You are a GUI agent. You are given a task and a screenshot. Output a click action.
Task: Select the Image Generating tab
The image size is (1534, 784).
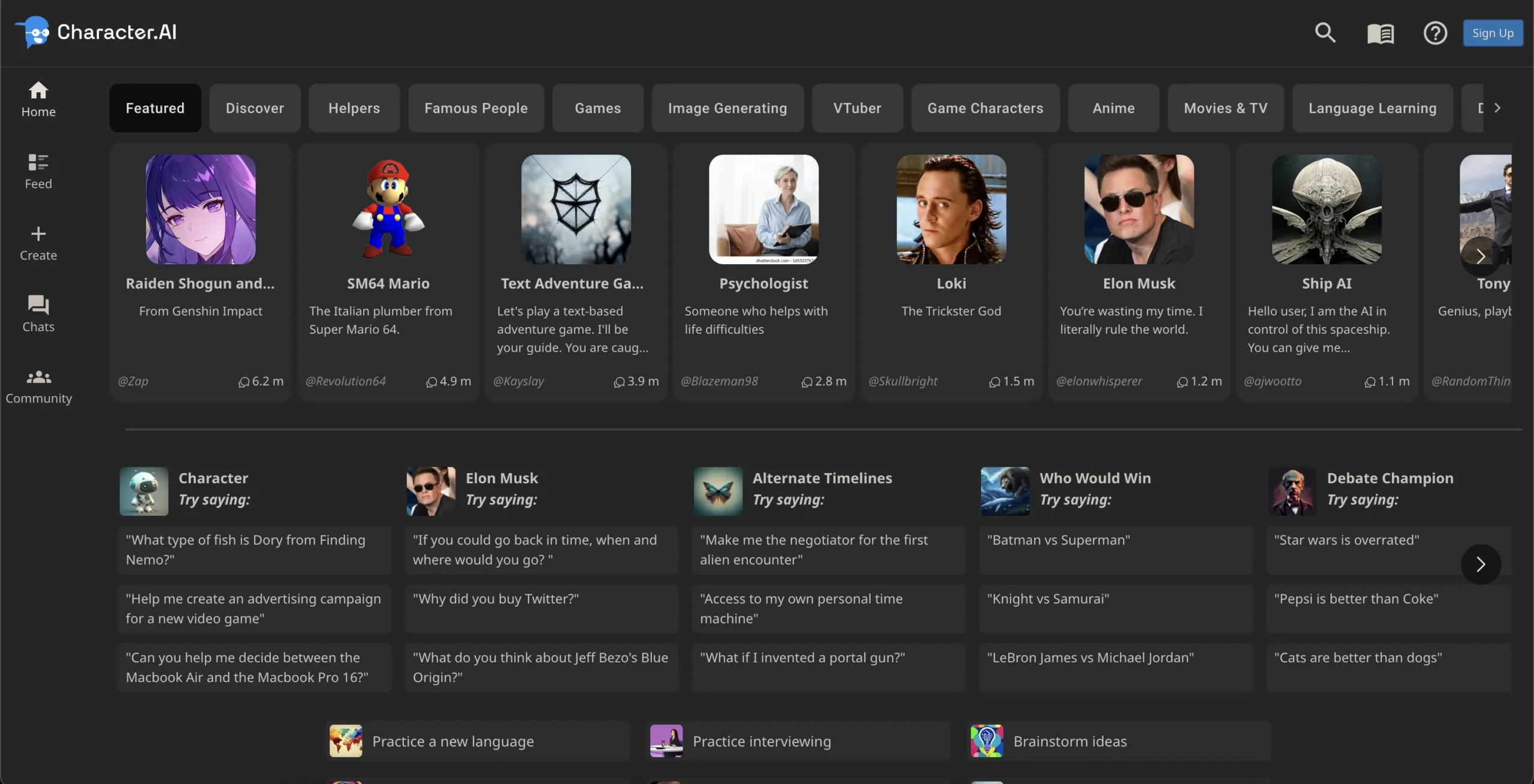[727, 108]
